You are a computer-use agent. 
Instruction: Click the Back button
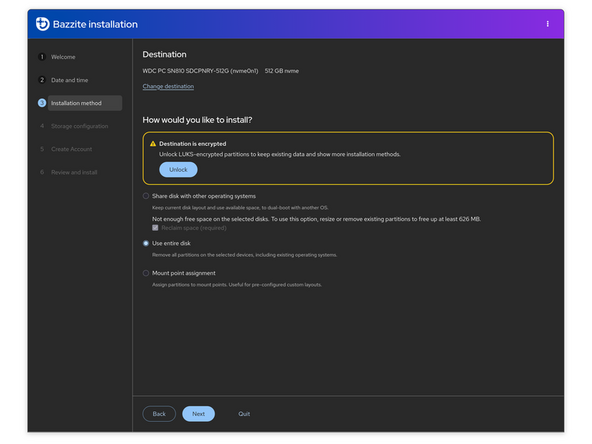point(159,414)
